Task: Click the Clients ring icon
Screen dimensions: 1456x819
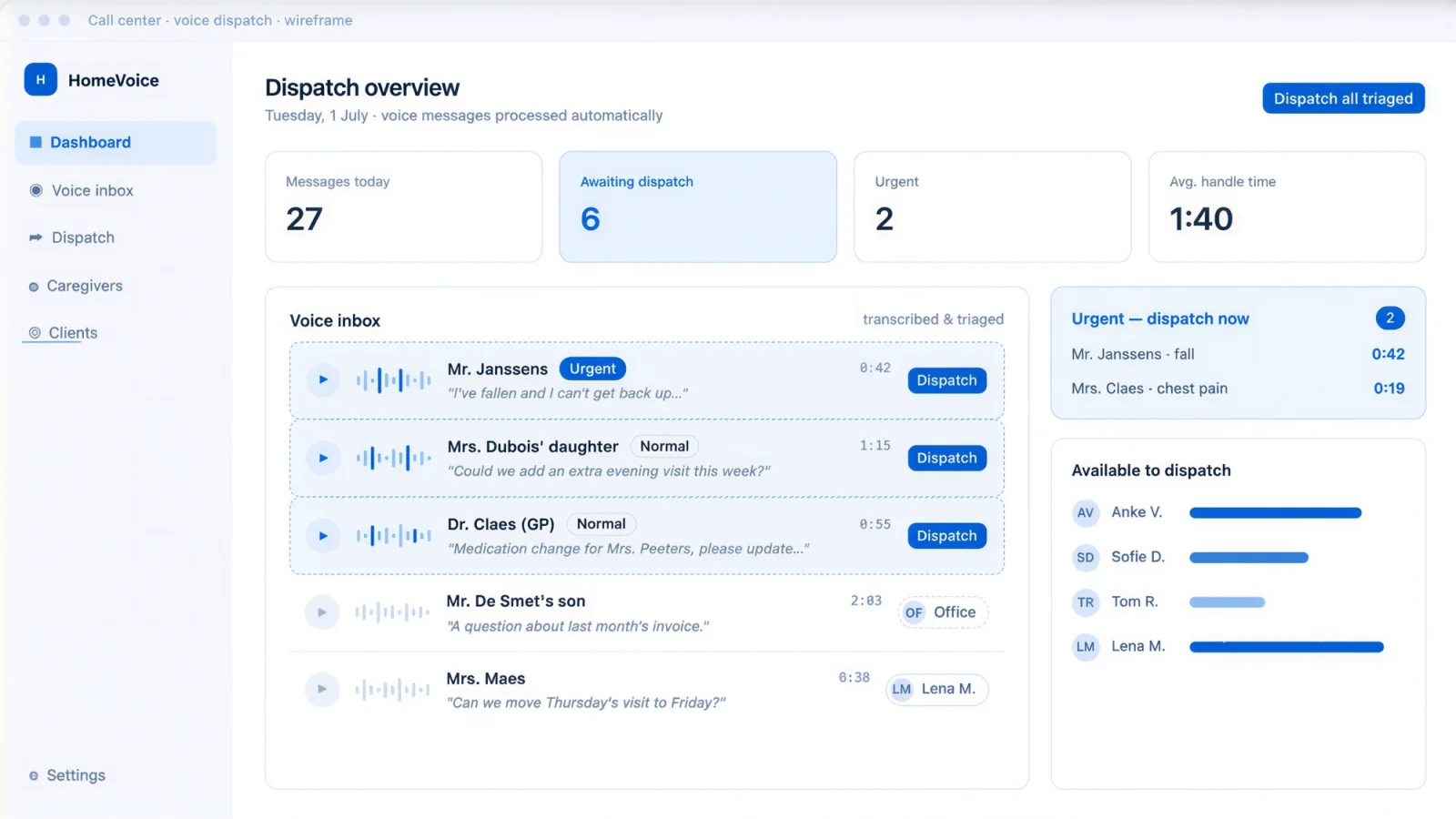Action: coord(35,333)
